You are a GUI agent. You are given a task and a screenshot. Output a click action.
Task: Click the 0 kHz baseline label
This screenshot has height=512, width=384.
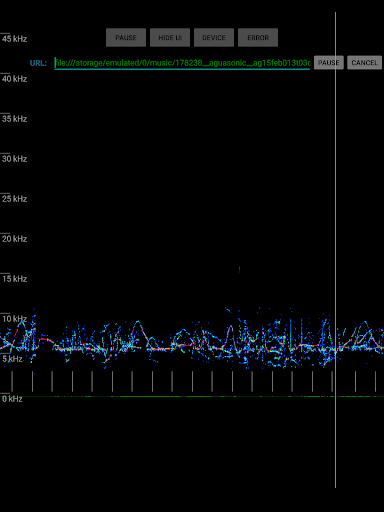click(12, 399)
